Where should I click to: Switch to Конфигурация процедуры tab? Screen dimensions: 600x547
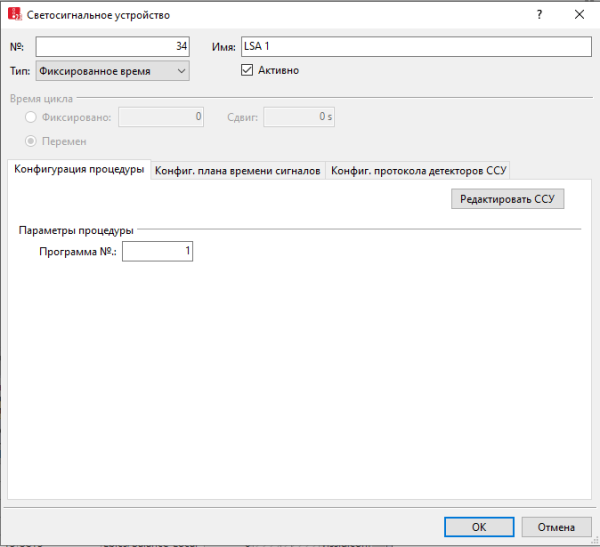79,170
